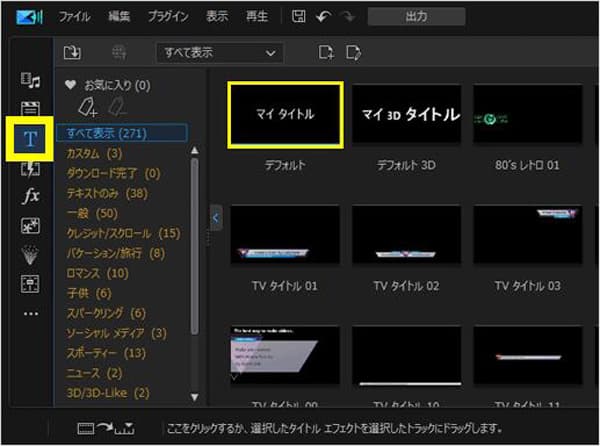Open the Audio Mixing Room icon
Viewport: 600px width, 446px height.
tap(30, 284)
